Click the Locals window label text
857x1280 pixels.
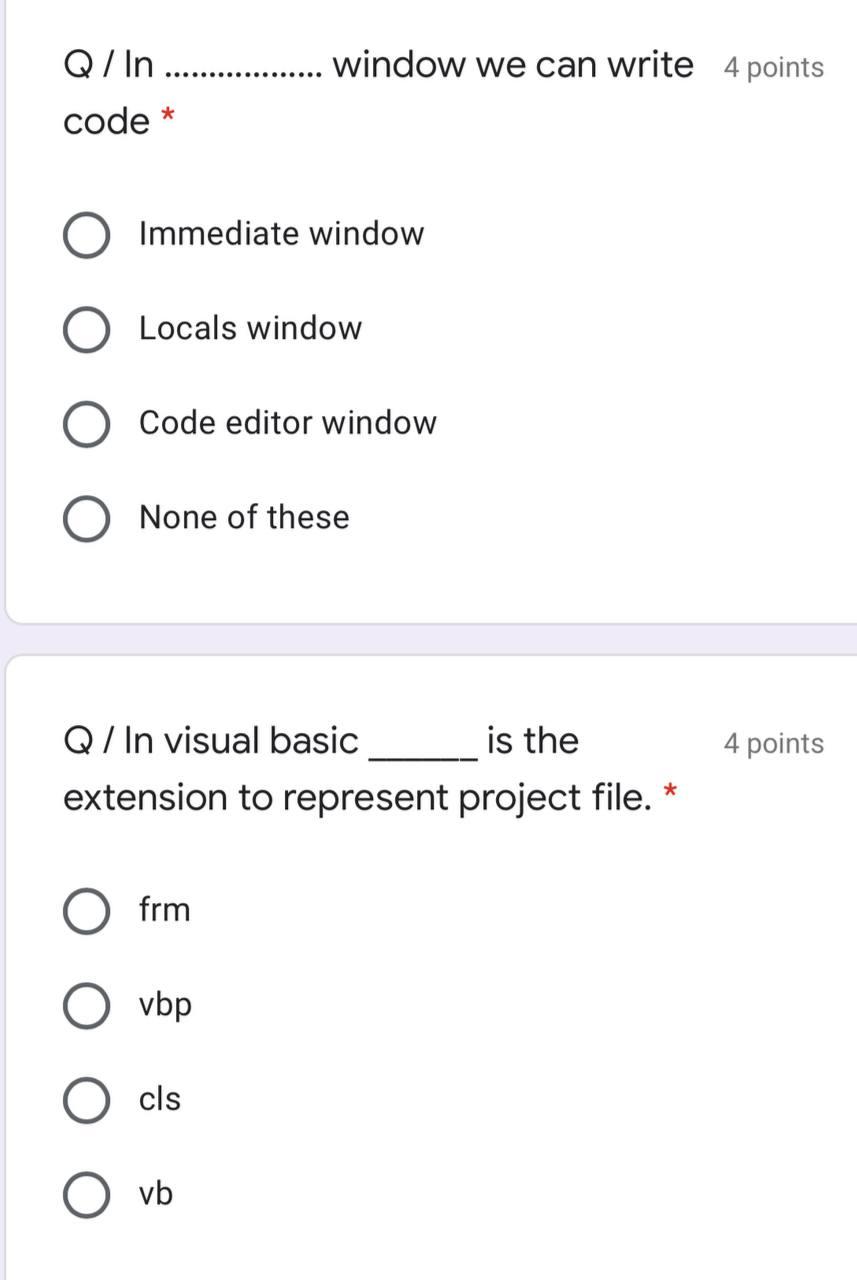251,327
